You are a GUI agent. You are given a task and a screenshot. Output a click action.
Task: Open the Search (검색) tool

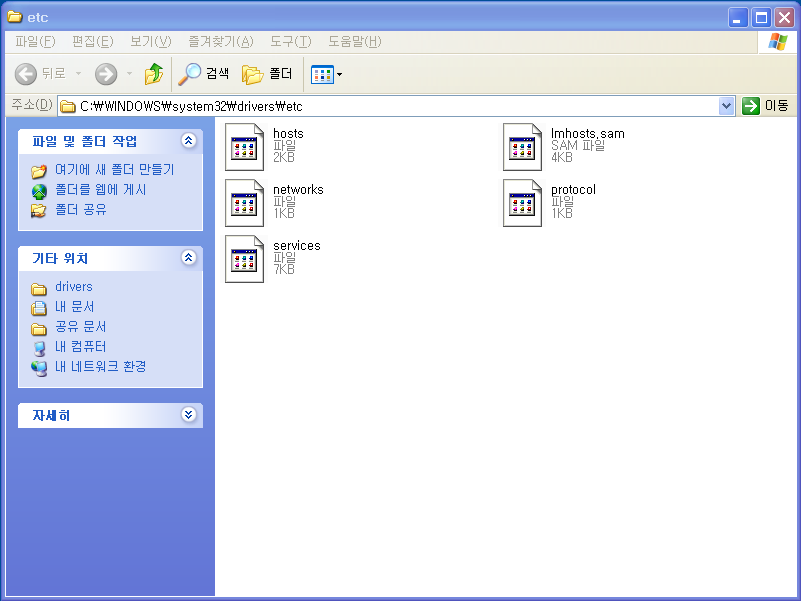click(x=203, y=74)
